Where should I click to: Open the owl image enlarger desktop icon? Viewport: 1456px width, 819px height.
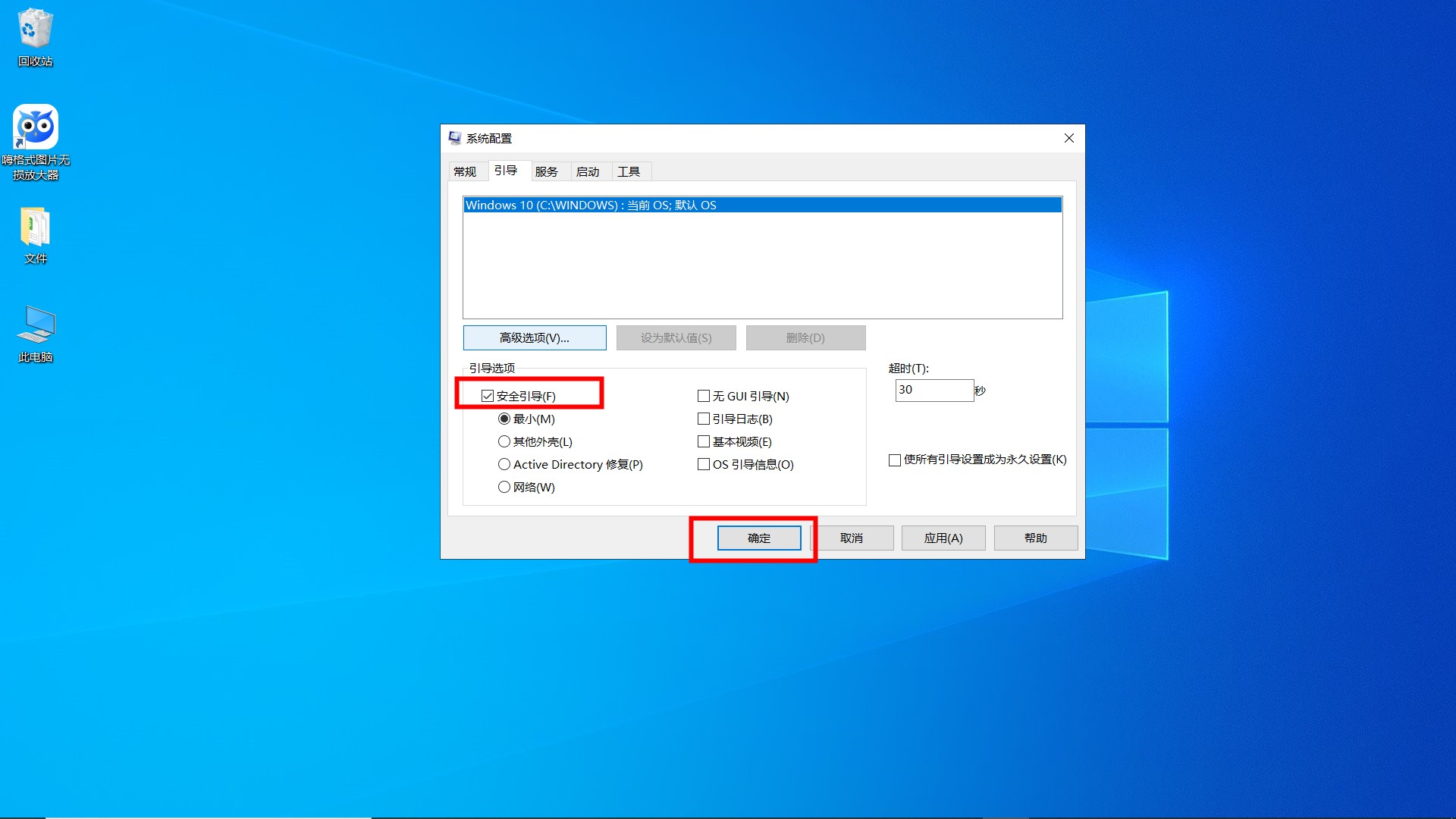coord(35,127)
